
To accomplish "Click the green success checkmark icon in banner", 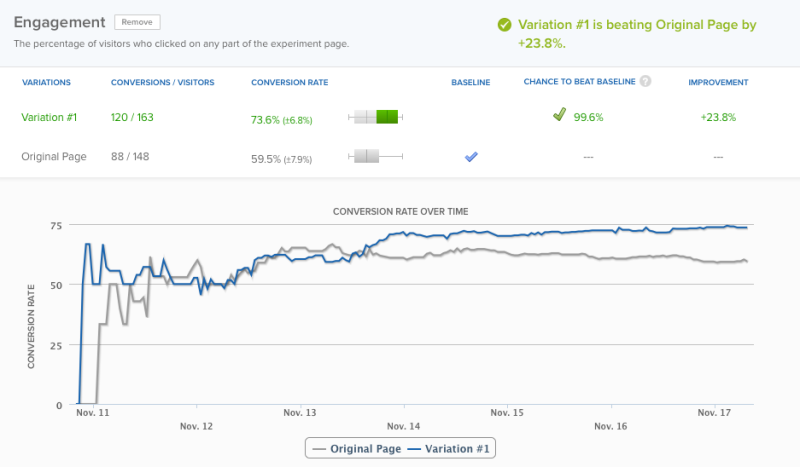I will click(505, 24).
